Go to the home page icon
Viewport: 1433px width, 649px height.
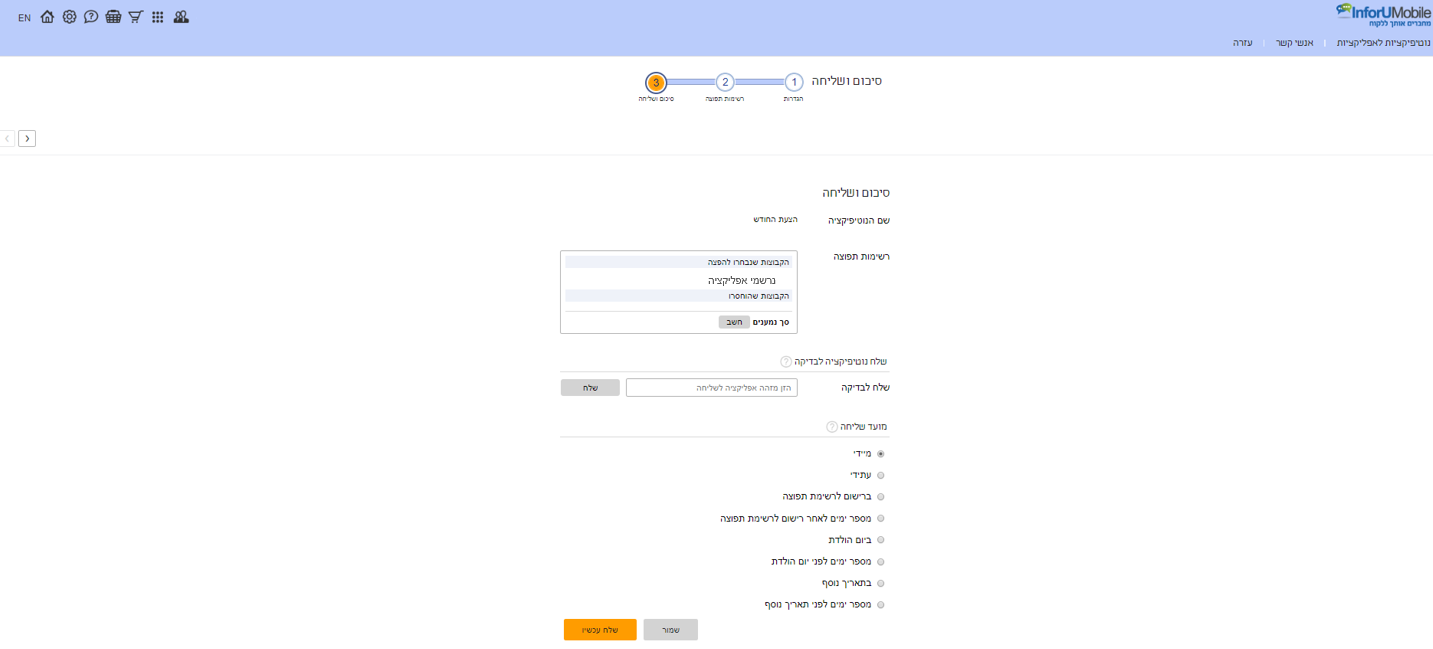tap(47, 17)
